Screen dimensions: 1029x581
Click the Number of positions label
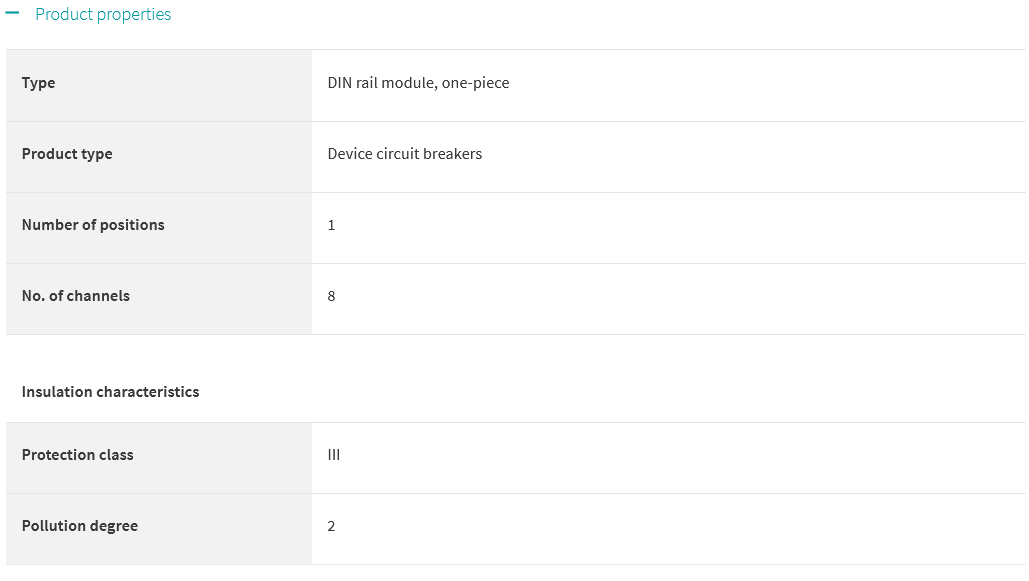(93, 225)
